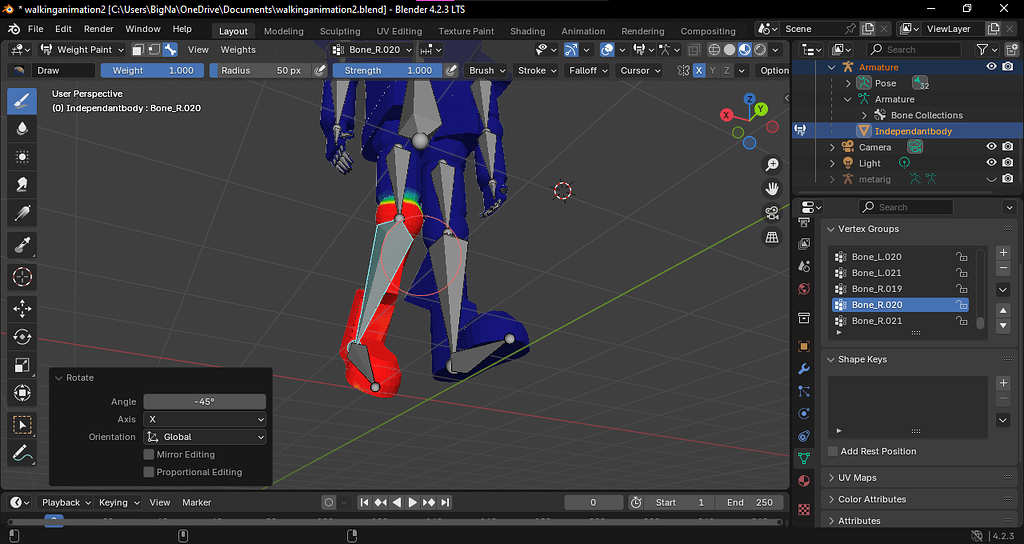This screenshot has height=544, width=1024.
Task: Select the Draw brush tool
Action: 22,101
